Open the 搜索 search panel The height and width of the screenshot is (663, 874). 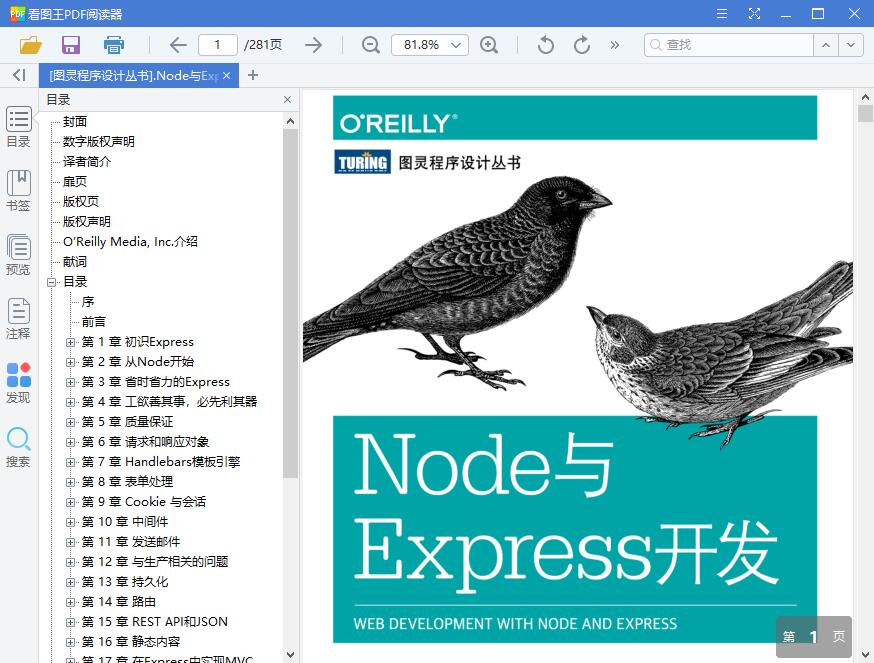point(18,447)
